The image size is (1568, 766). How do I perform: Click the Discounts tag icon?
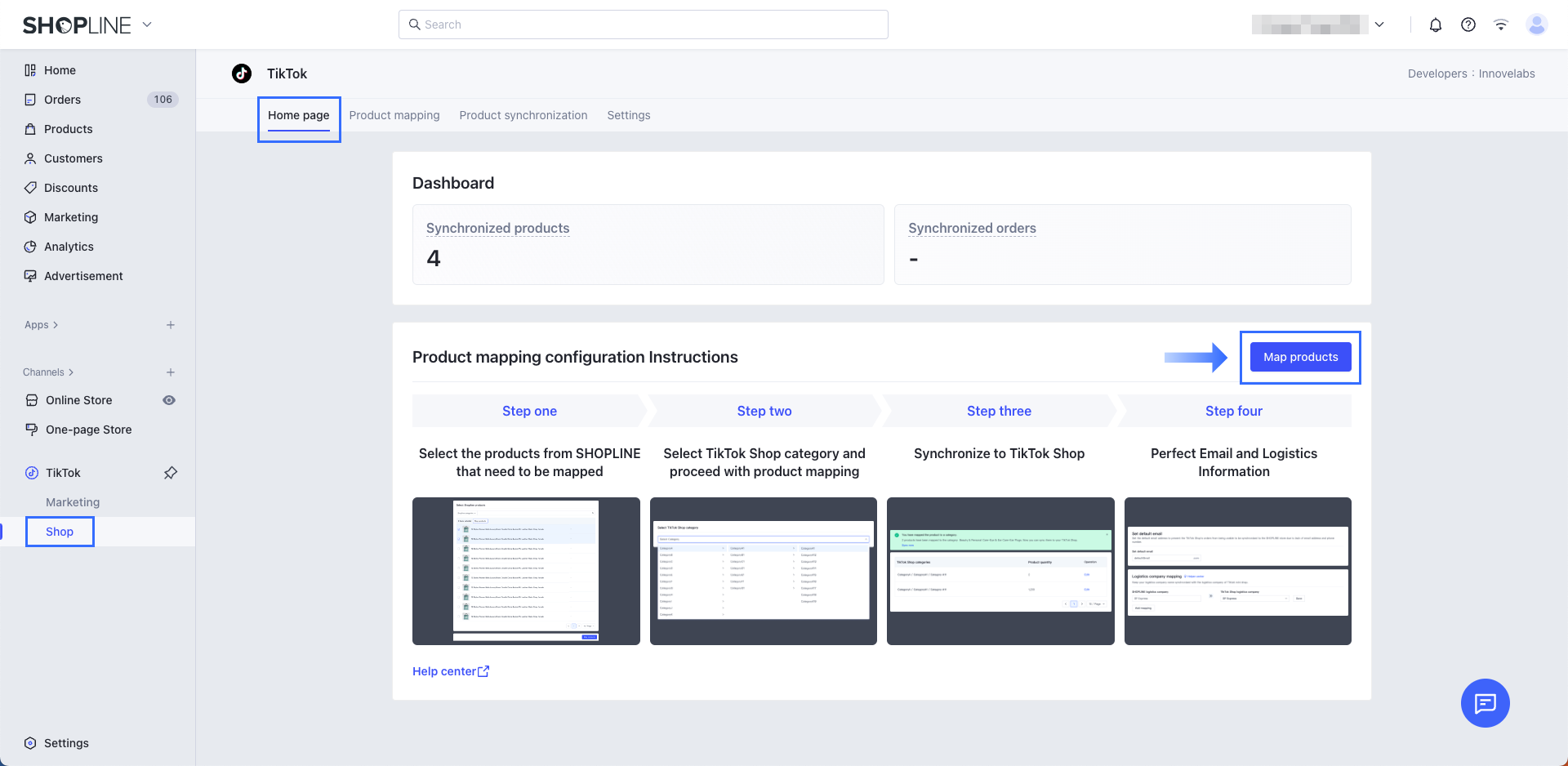(30, 188)
